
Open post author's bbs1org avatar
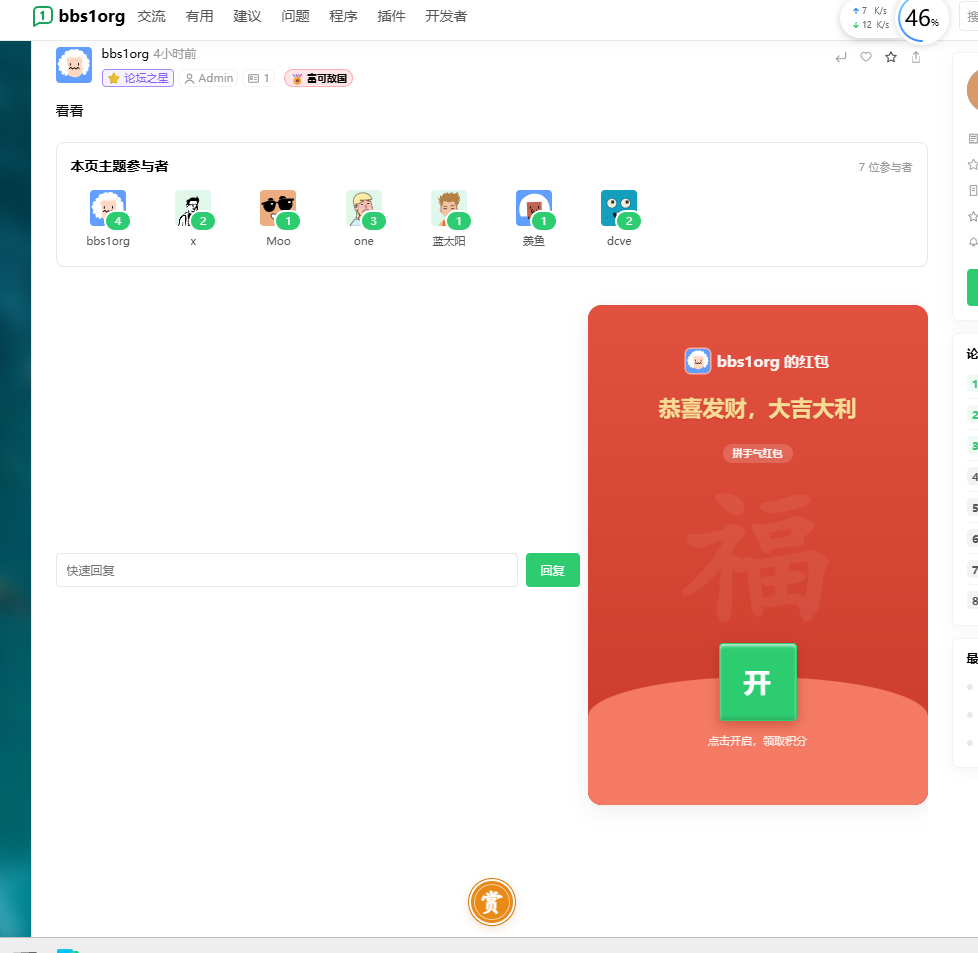pos(74,65)
